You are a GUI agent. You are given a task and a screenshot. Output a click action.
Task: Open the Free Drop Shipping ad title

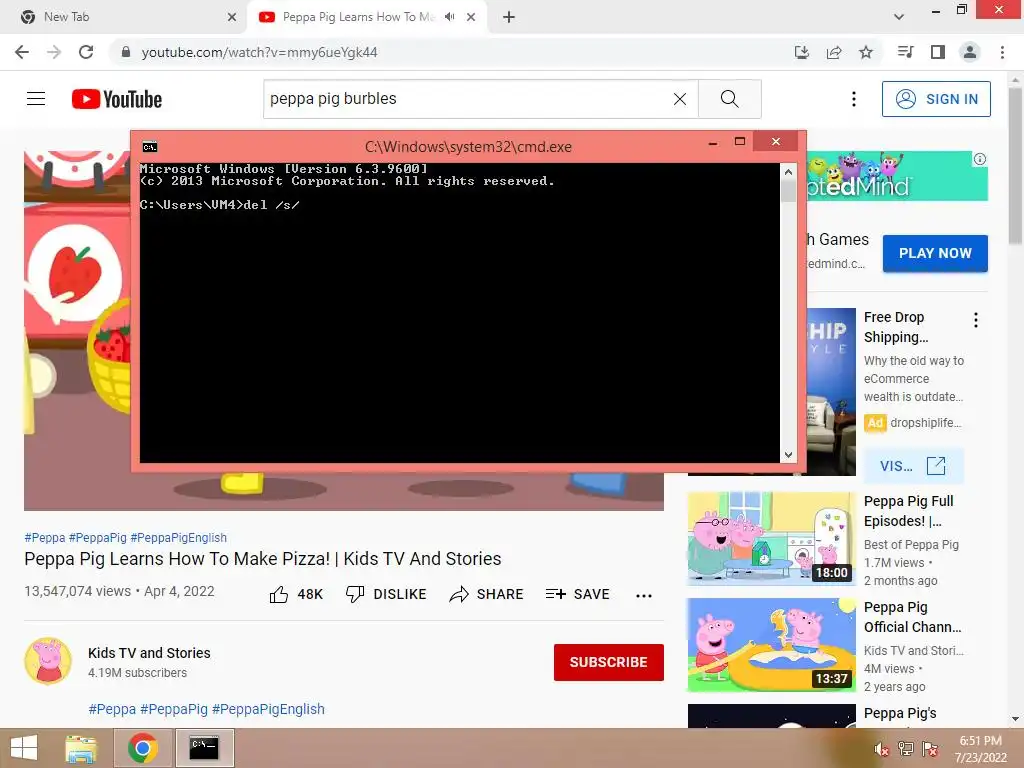tap(895, 327)
